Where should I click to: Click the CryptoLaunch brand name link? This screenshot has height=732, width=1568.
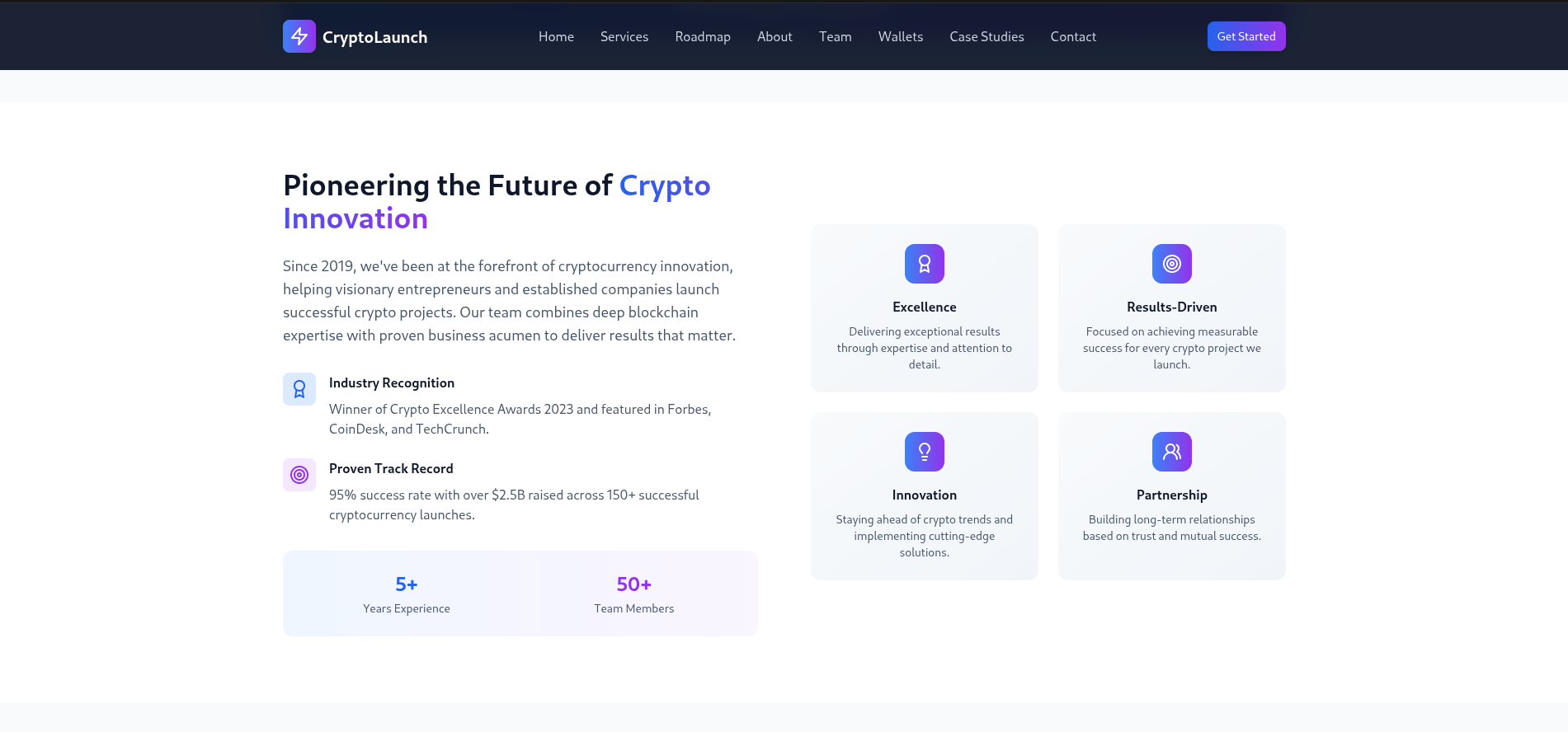(x=374, y=37)
